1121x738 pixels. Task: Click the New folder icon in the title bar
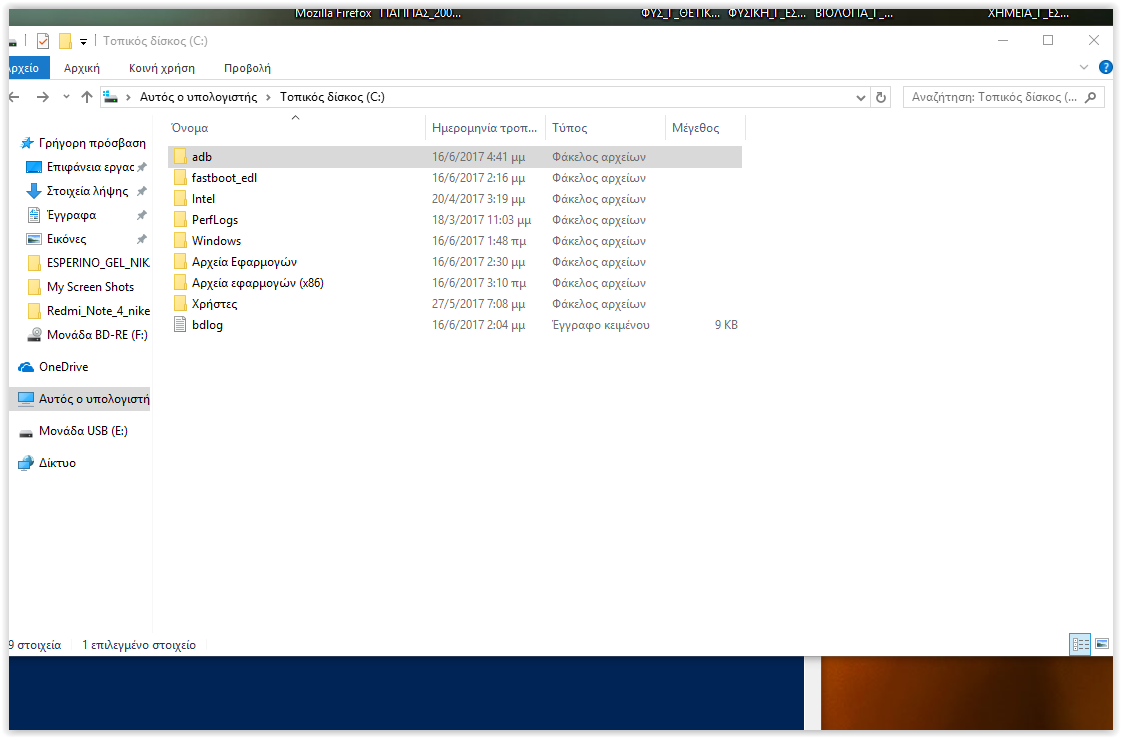point(65,41)
